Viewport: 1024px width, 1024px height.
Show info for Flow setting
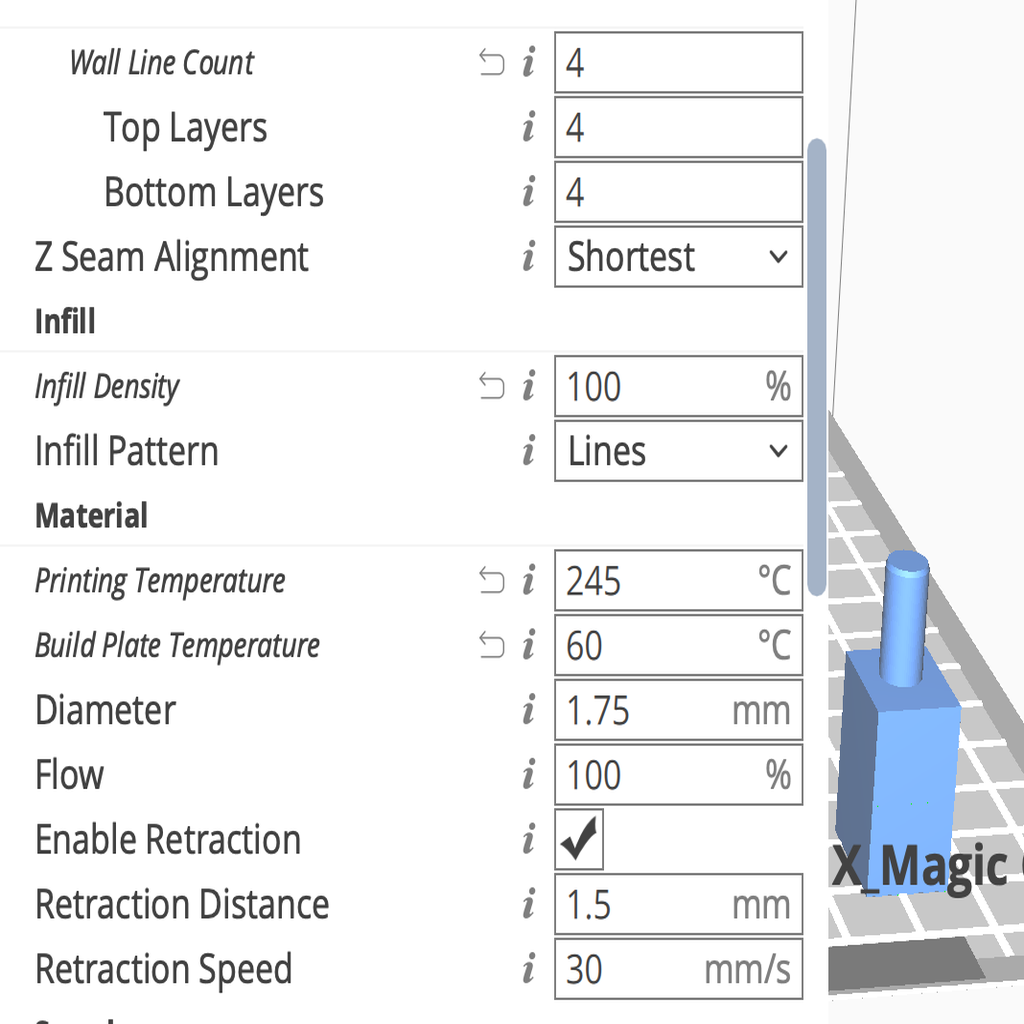point(529,775)
